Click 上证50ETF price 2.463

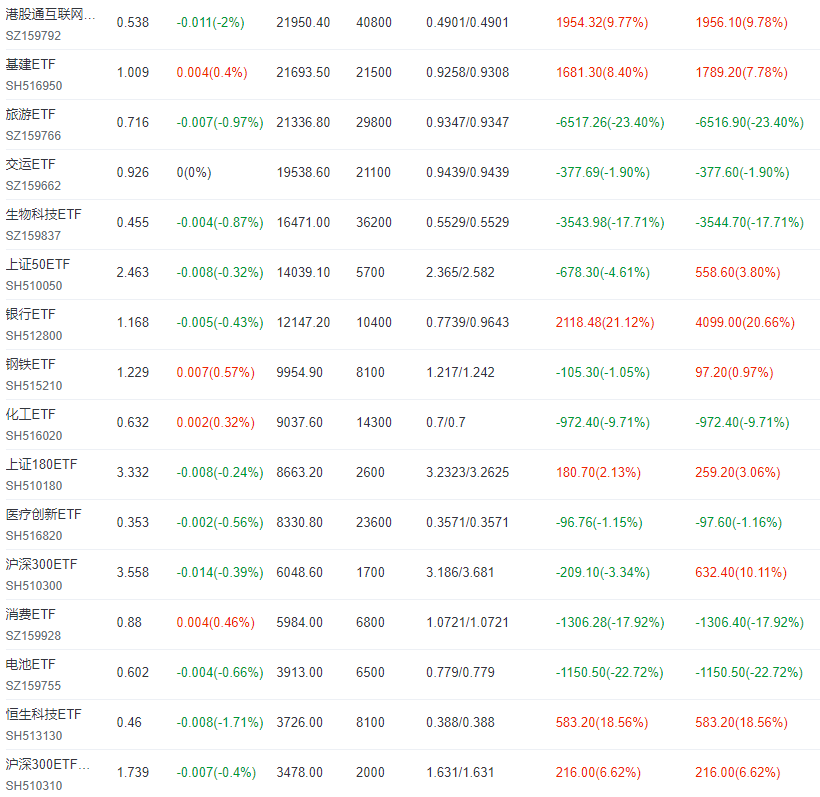click(x=133, y=272)
